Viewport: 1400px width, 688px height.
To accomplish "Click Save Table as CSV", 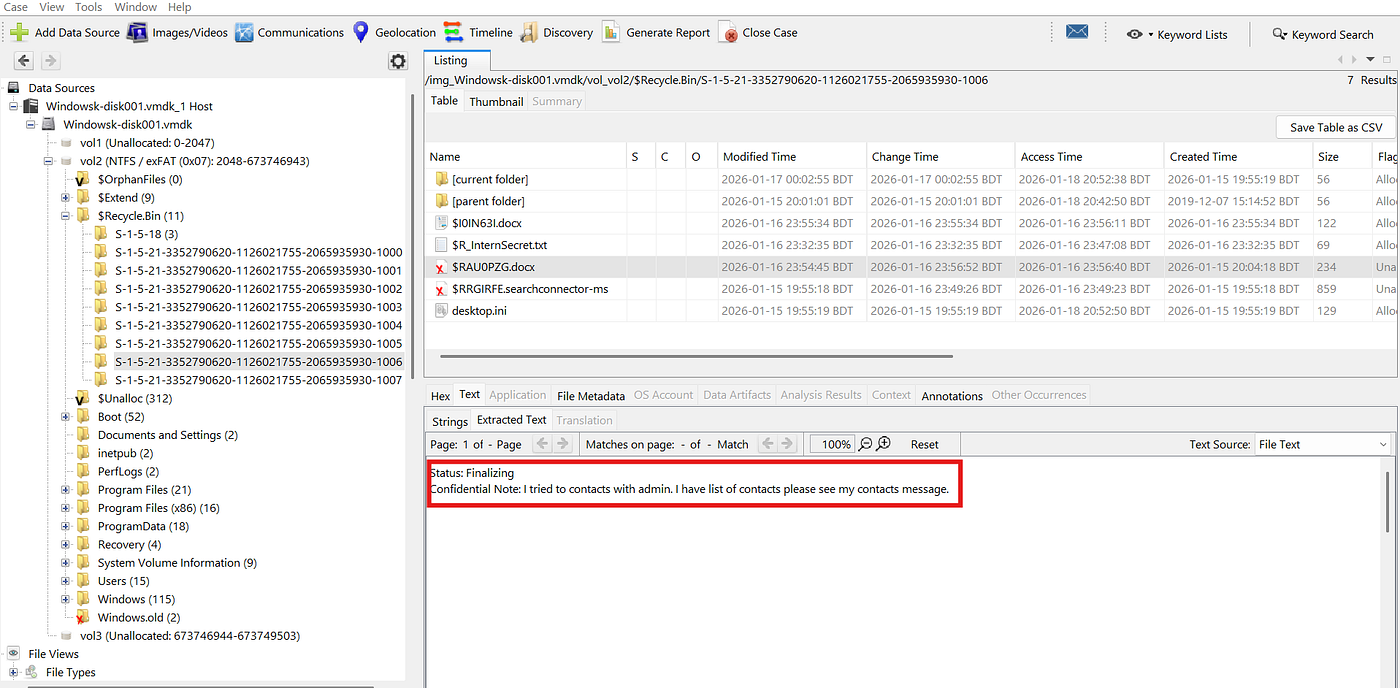I will 1335,127.
